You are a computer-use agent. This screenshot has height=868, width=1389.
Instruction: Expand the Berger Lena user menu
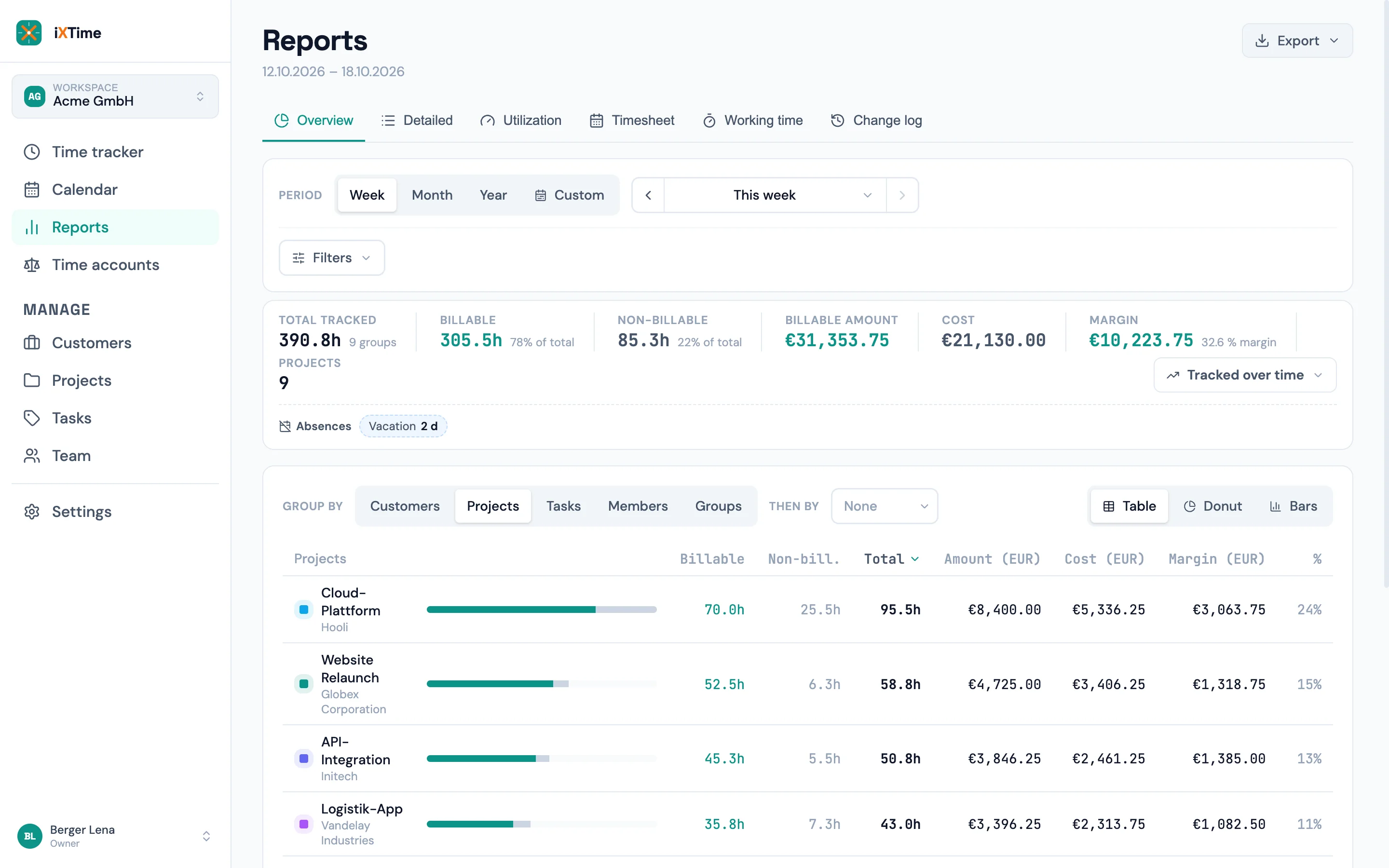(x=115, y=836)
